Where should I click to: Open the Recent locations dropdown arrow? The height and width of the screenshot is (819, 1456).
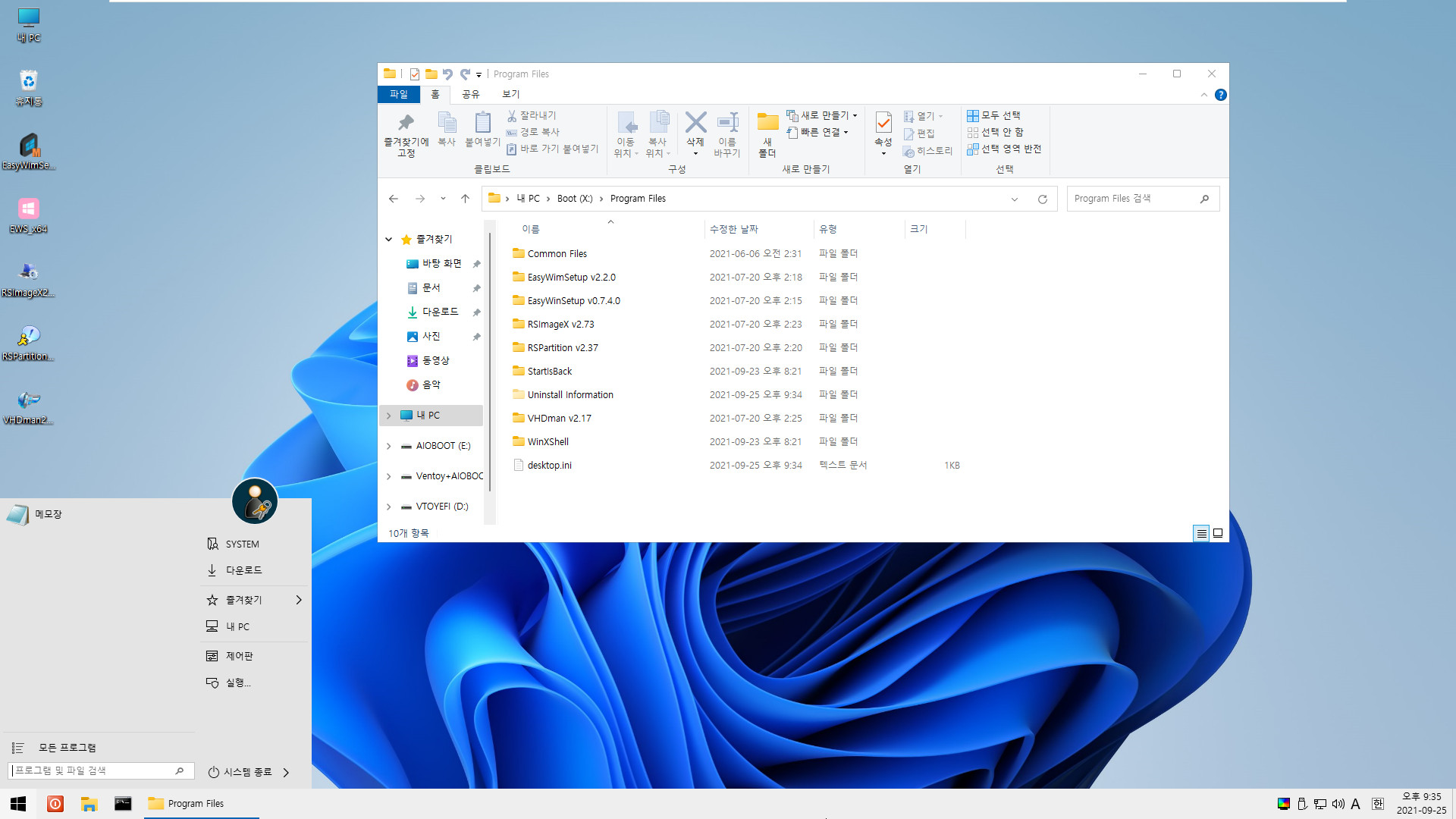[443, 199]
